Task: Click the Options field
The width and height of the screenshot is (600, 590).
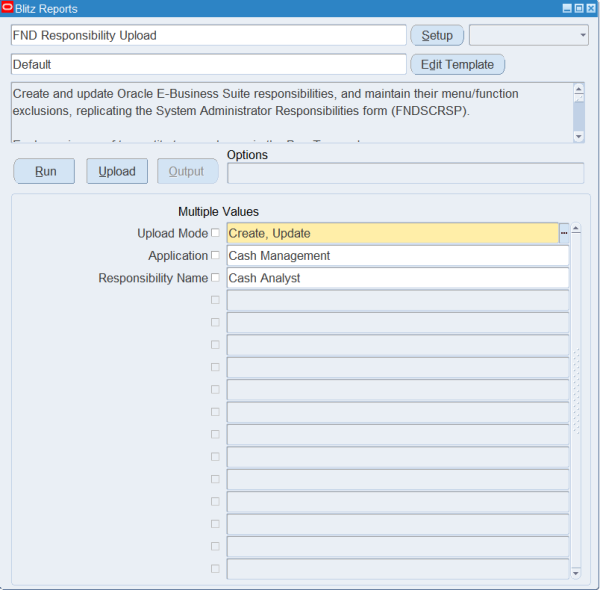Action: (406, 173)
